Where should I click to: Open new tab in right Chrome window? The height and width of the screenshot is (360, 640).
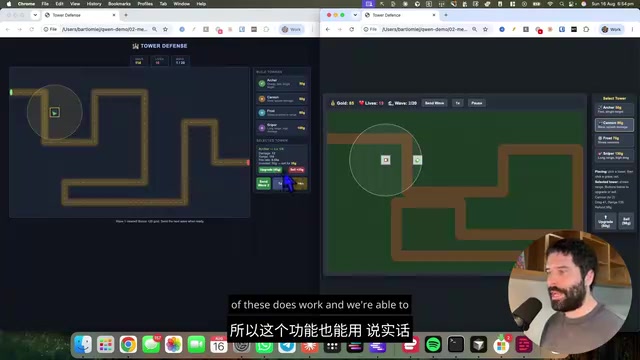click(446, 15)
